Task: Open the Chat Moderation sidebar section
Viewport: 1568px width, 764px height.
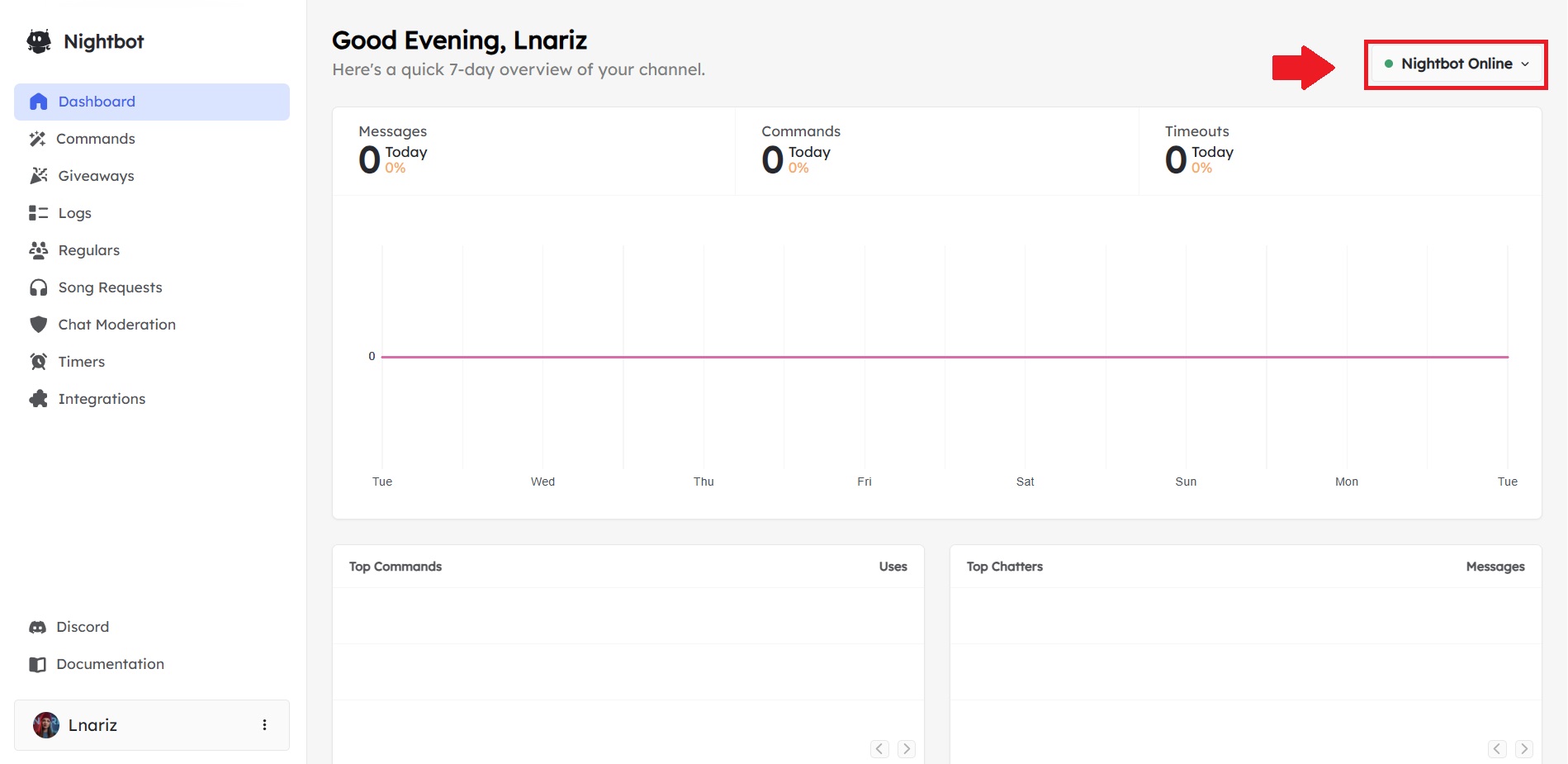Action: tap(152, 325)
